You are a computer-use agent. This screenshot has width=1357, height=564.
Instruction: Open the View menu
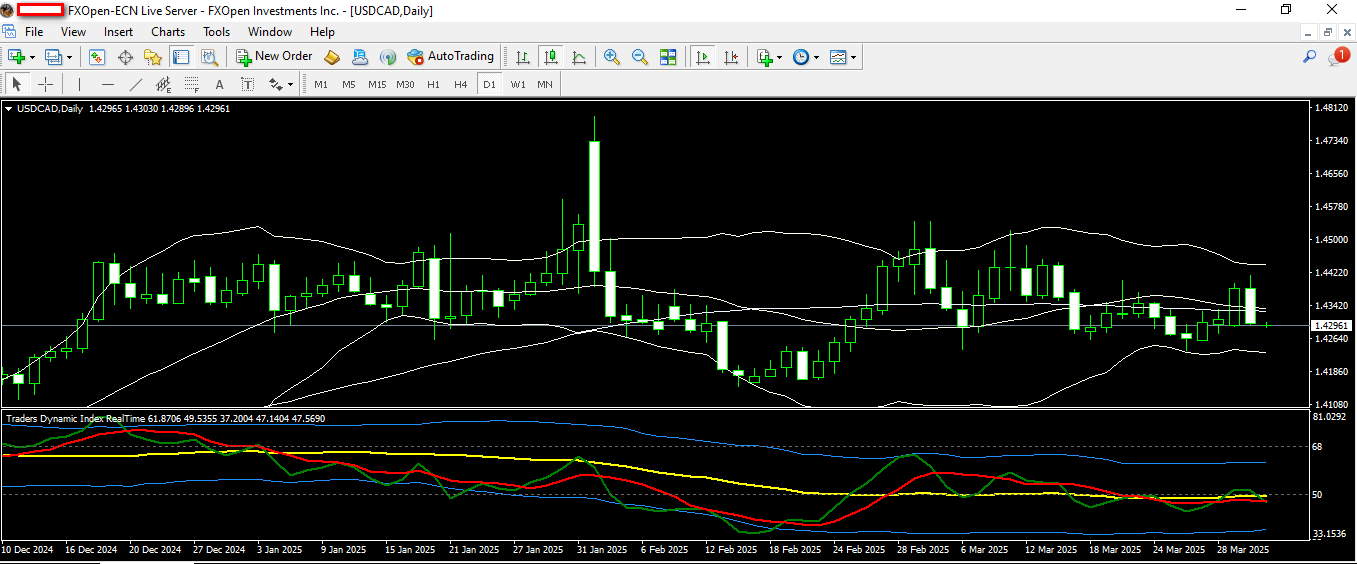74,32
